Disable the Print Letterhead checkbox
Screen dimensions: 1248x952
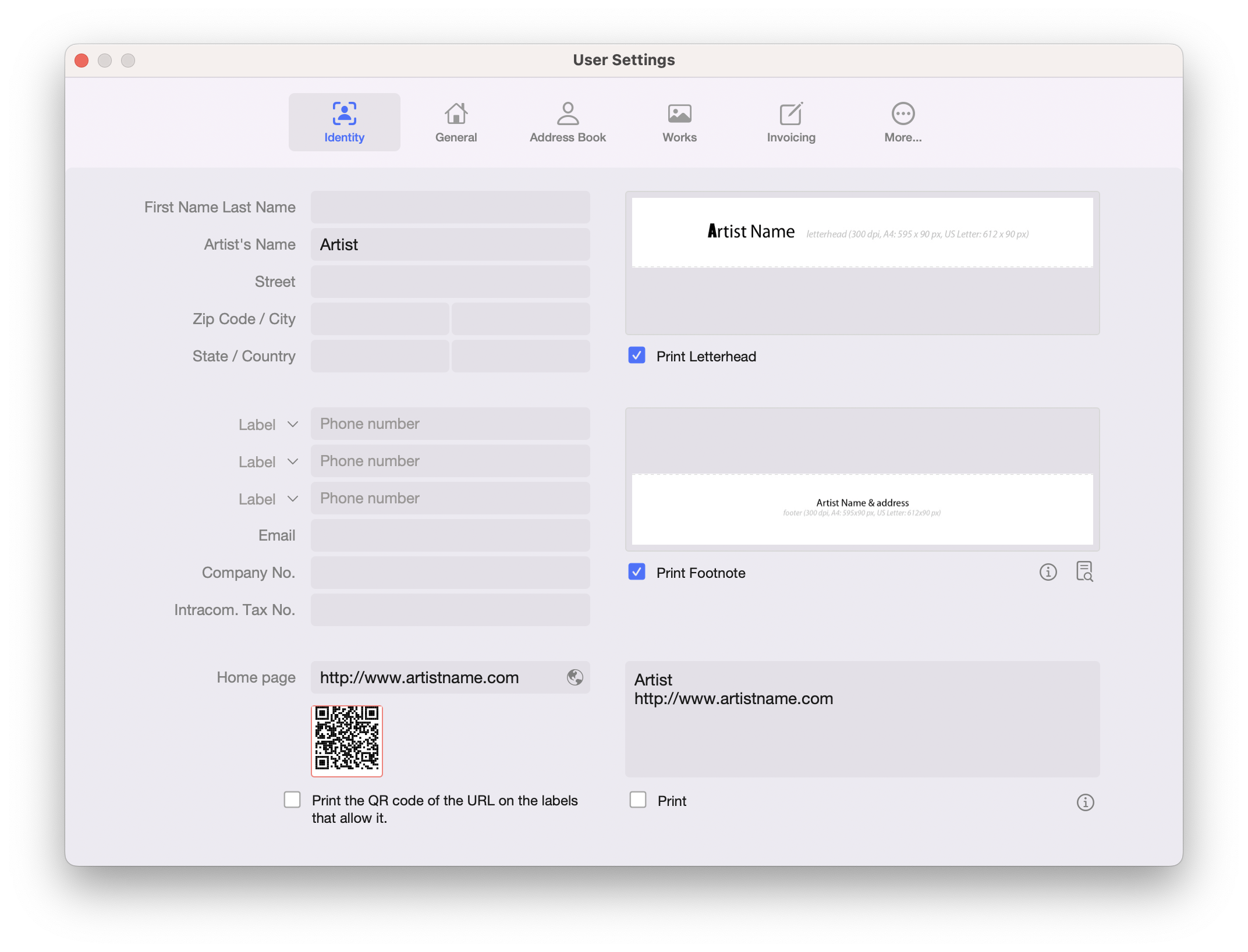click(x=636, y=356)
